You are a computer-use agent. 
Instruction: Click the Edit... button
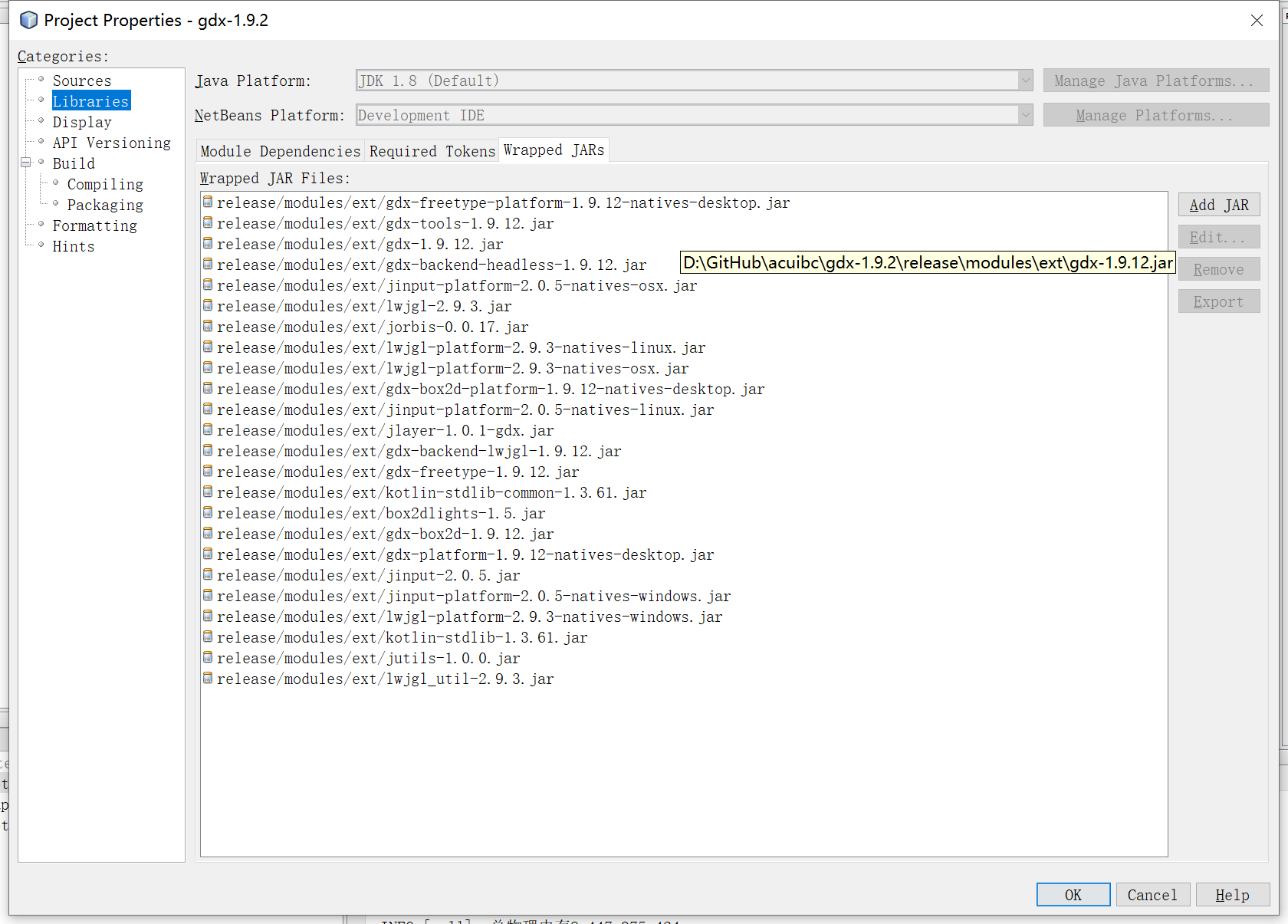pyautogui.click(x=1219, y=237)
